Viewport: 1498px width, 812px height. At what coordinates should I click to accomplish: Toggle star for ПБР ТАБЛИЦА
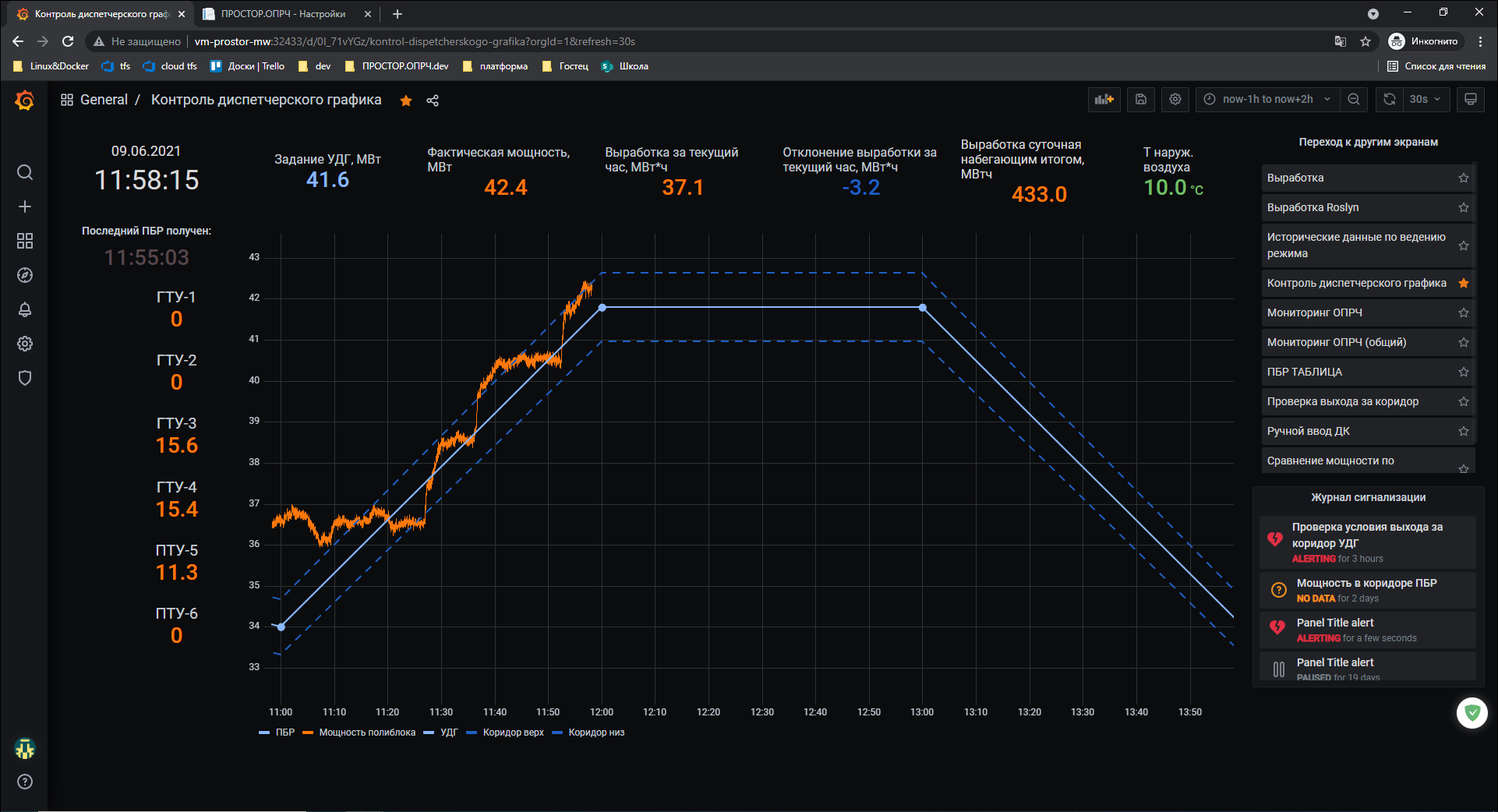pyautogui.click(x=1464, y=372)
